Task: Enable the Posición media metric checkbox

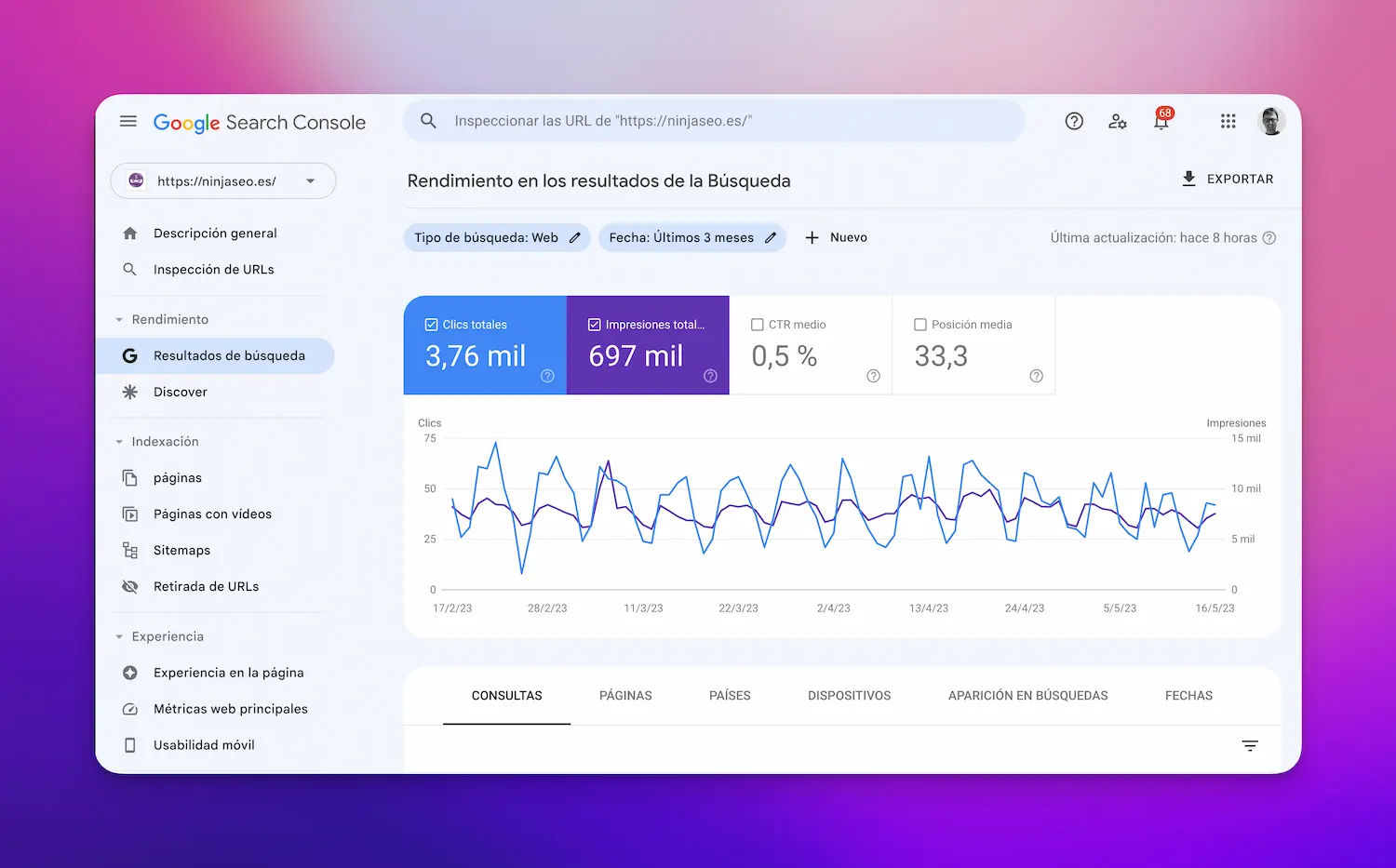Action: tap(920, 324)
